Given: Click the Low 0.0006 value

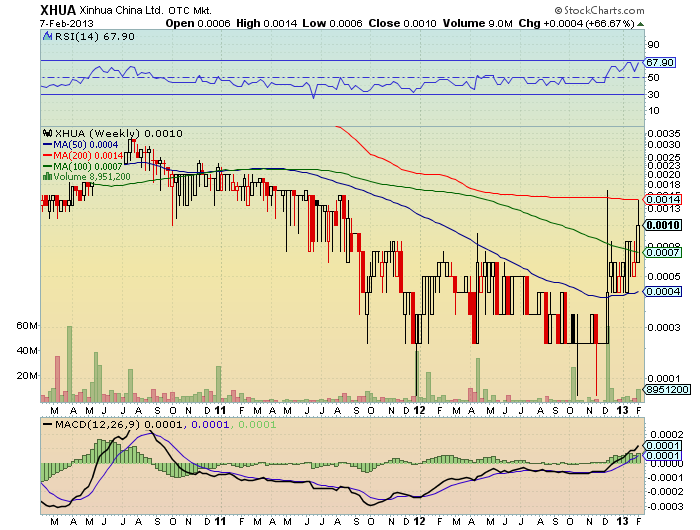Looking at the screenshot, I should (x=332, y=23).
